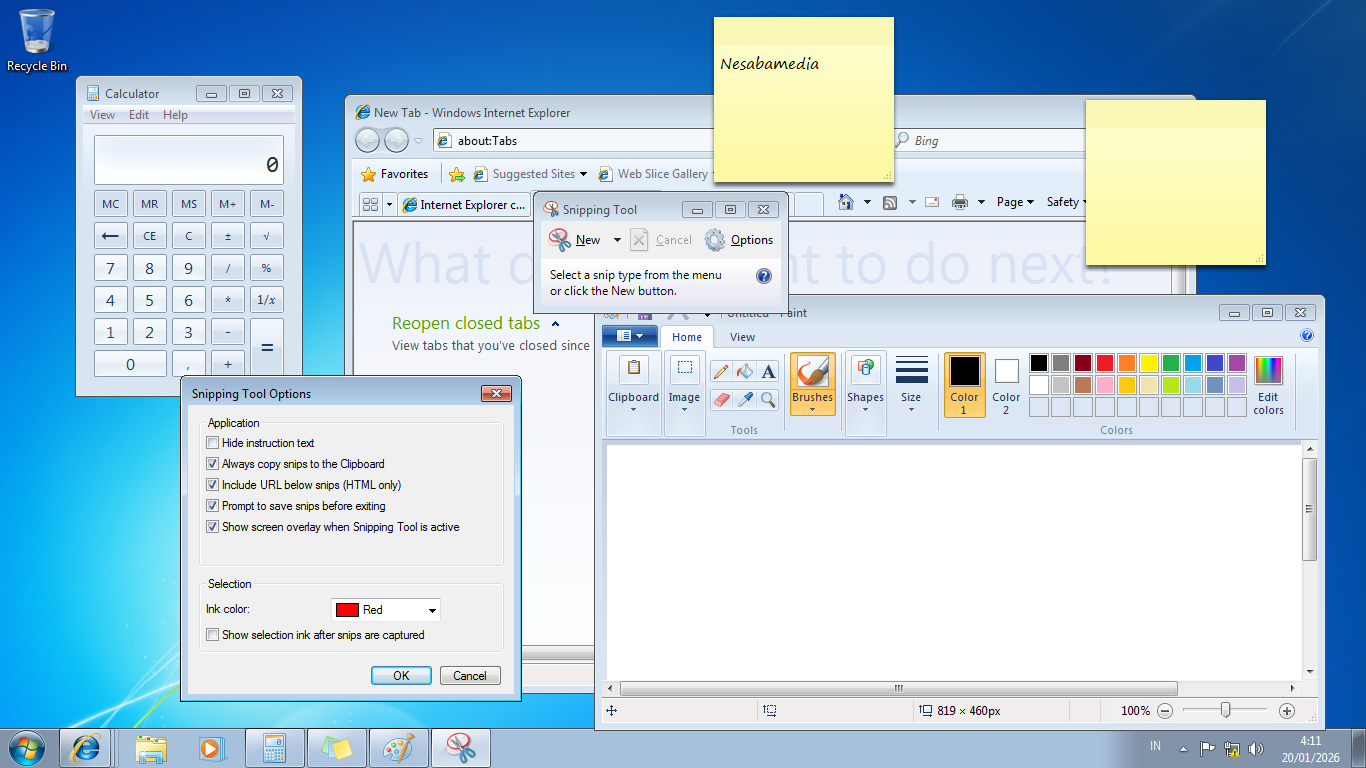Enable Hide instruction text checkbox

pyautogui.click(x=212, y=443)
